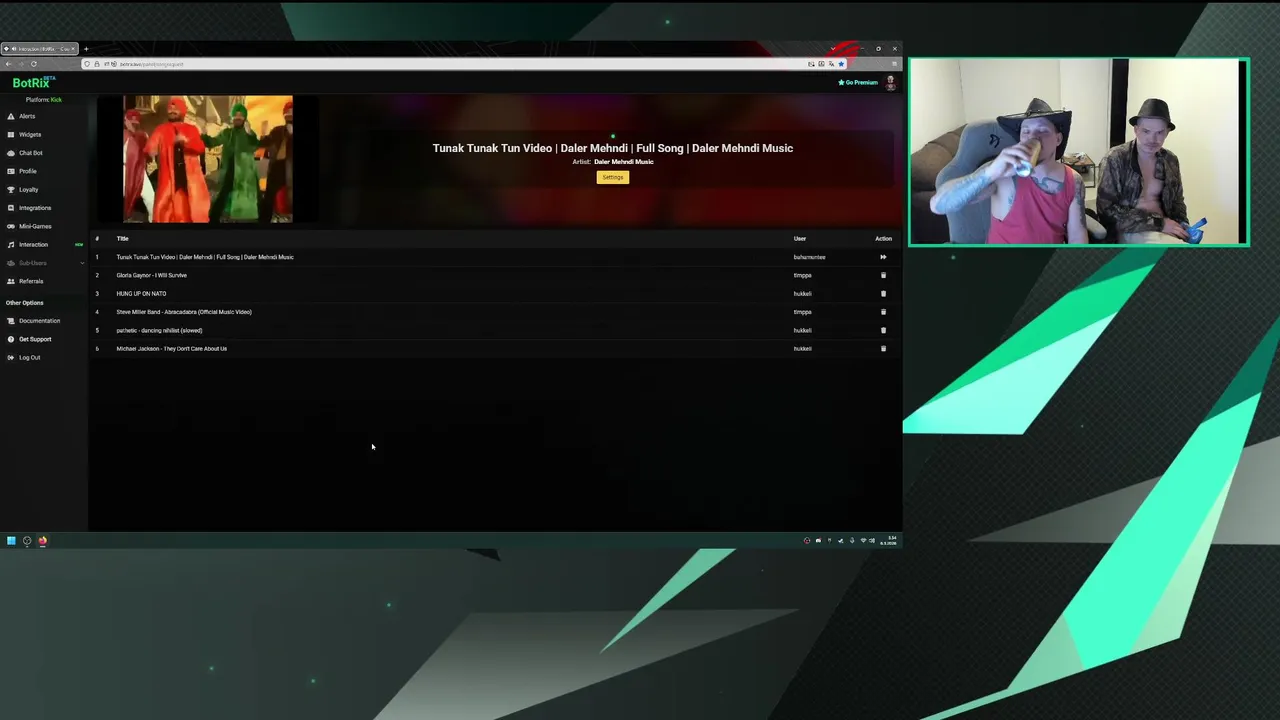This screenshot has height=720, width=1280.
Task: Open the Documentation link in sidebar
Action: [x=39, y=321]
